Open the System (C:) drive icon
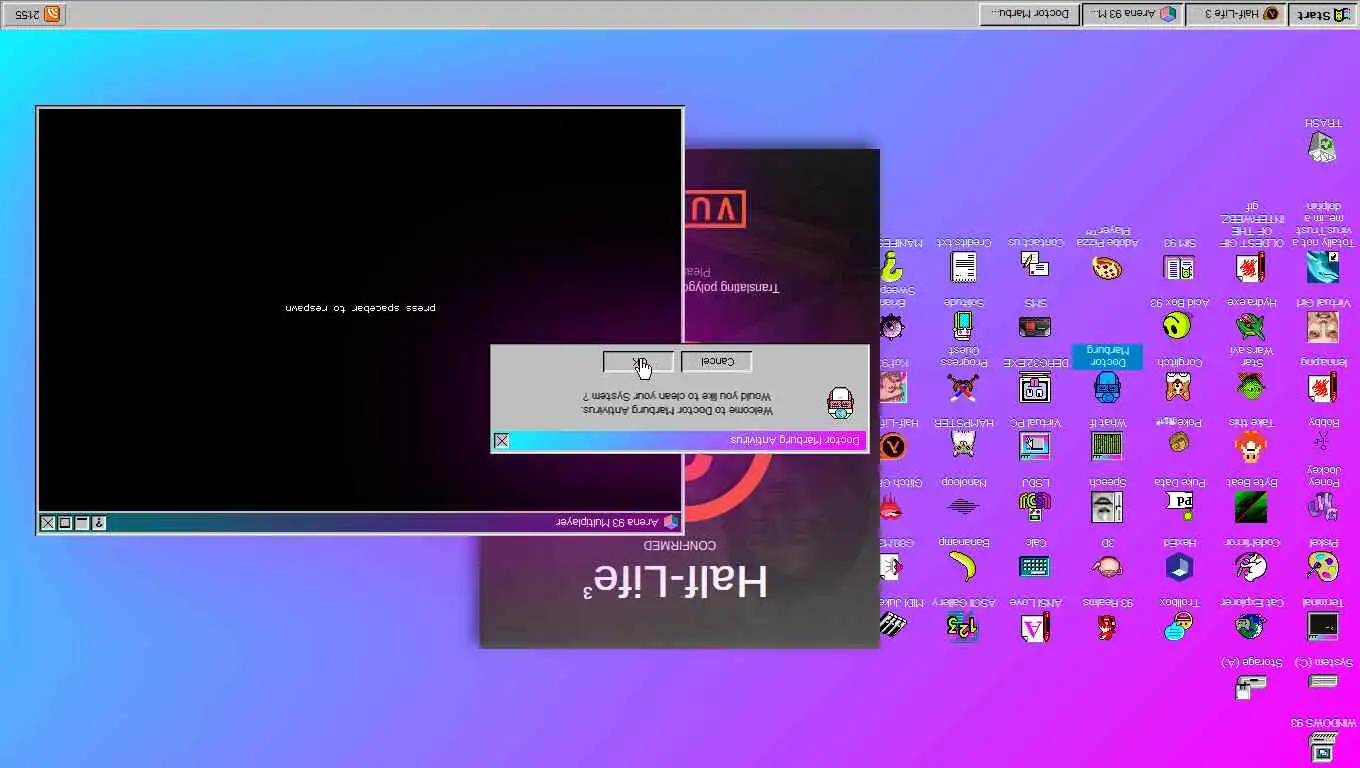 (x=1323, y=682)
